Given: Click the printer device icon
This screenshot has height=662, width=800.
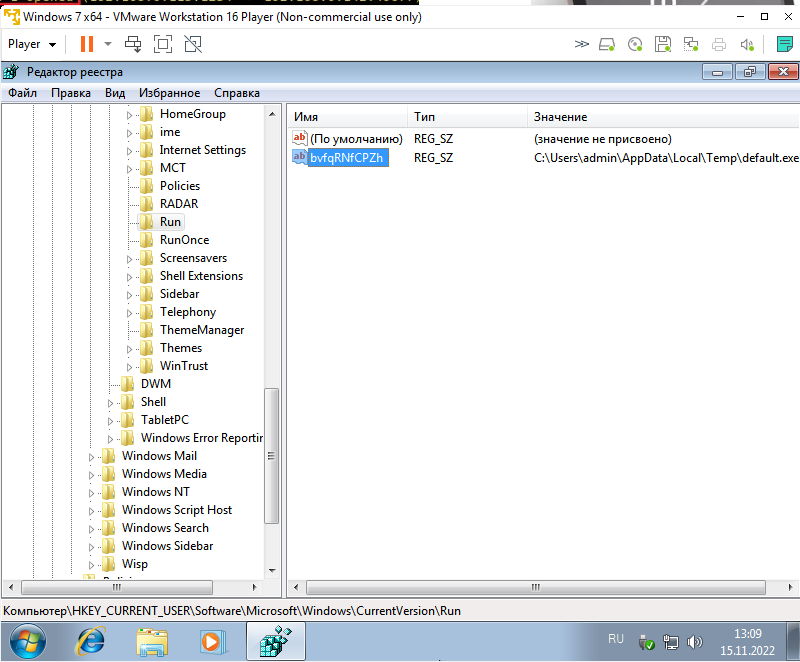Looking at the screenshot, I should pos(719,44).
